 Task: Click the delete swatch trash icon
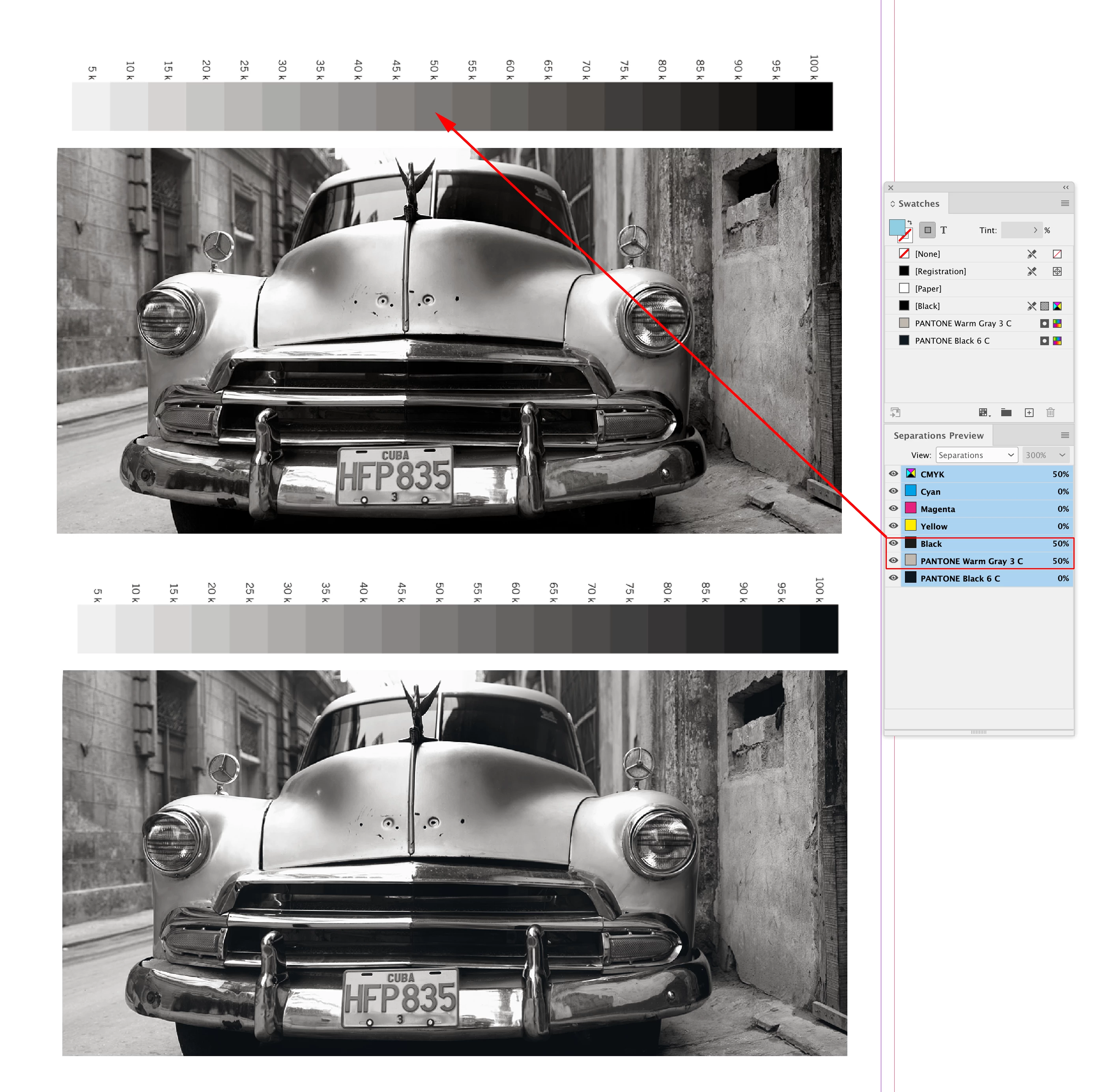(1051, 413)
